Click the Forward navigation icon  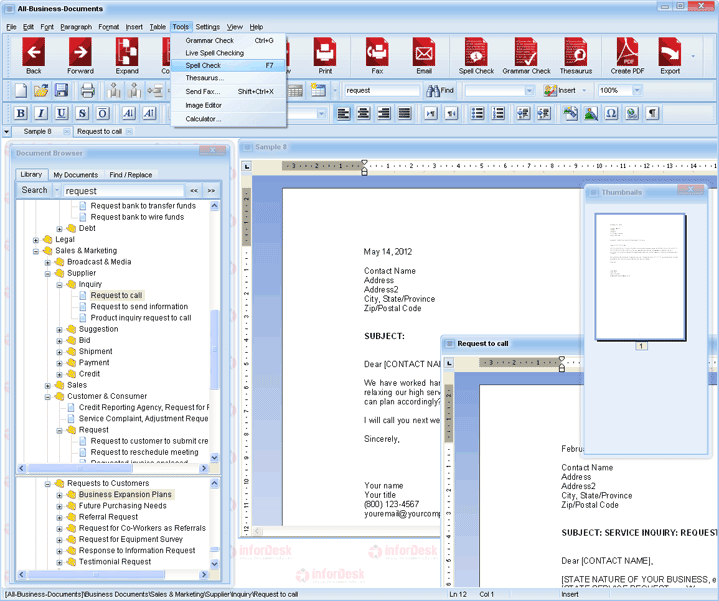(x=80, y=56)
